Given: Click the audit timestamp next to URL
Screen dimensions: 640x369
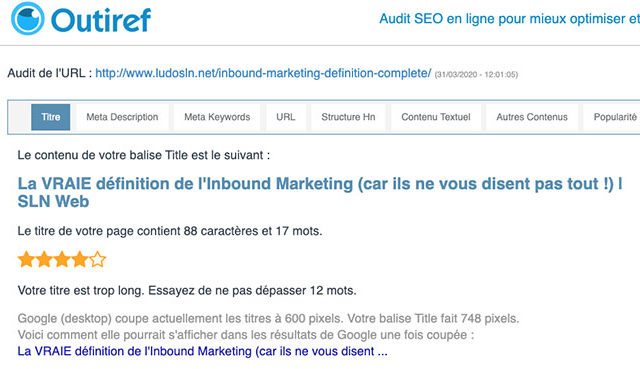Looking at the screenshot, I should (x=476, y=75).
